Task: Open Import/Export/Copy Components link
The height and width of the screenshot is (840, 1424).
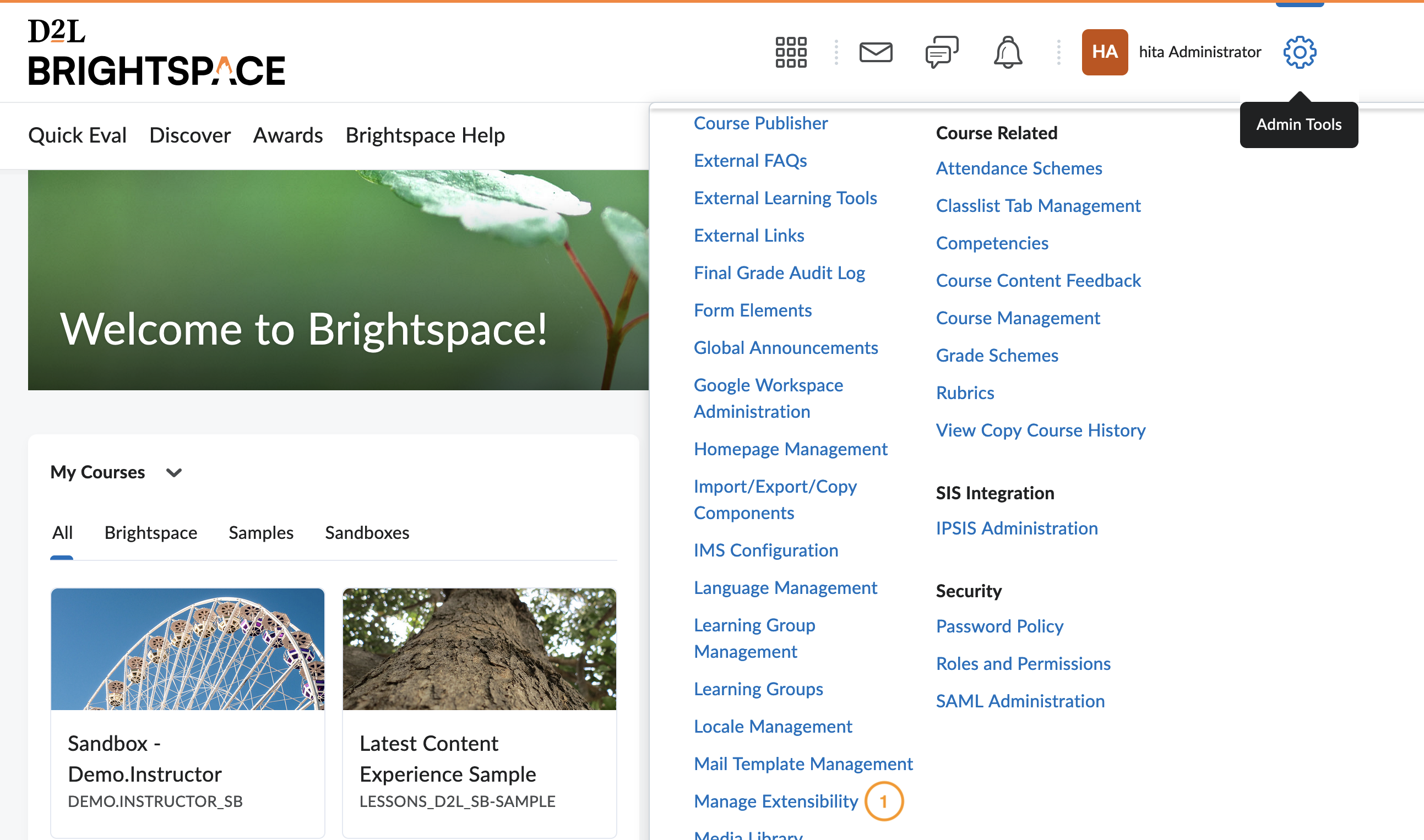Action: (x=775, y=499)
